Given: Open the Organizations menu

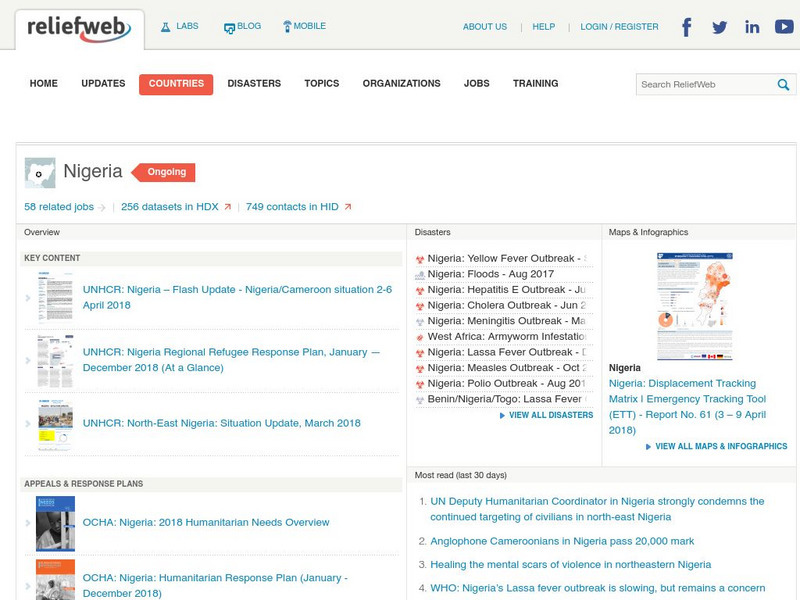Looking at the screenshot, I should coord(402,84).
